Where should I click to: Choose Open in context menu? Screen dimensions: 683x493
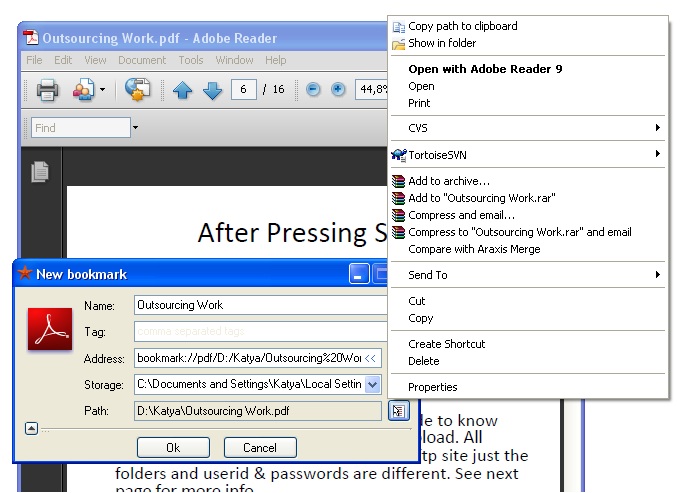point(527,86)
